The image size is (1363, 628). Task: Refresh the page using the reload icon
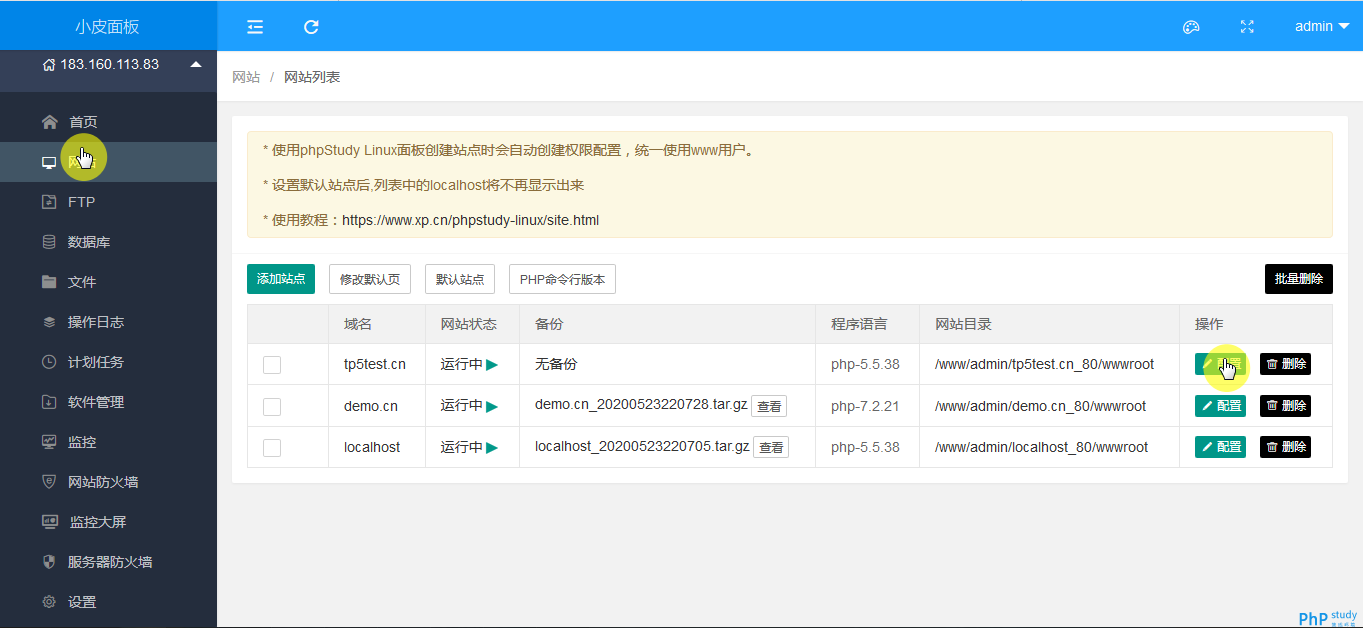311,27
